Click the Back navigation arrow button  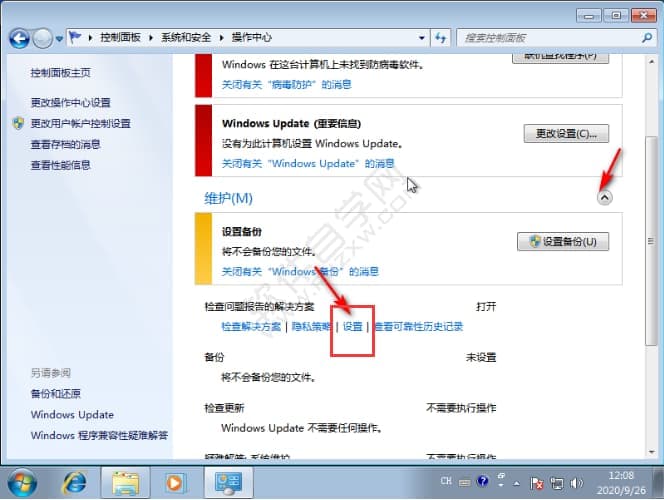(19, 38)
